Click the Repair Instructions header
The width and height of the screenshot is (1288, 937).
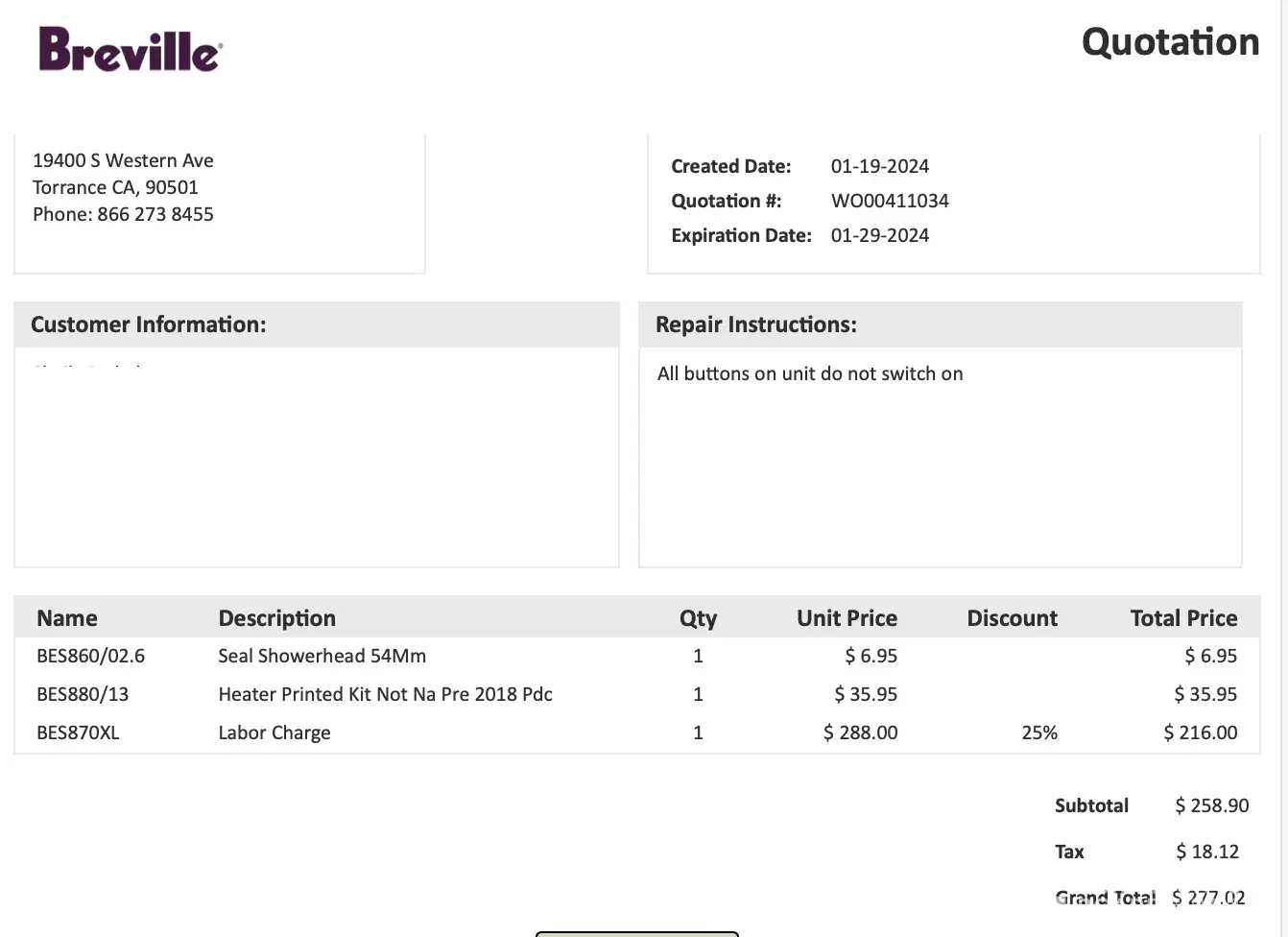click(756, 324)
